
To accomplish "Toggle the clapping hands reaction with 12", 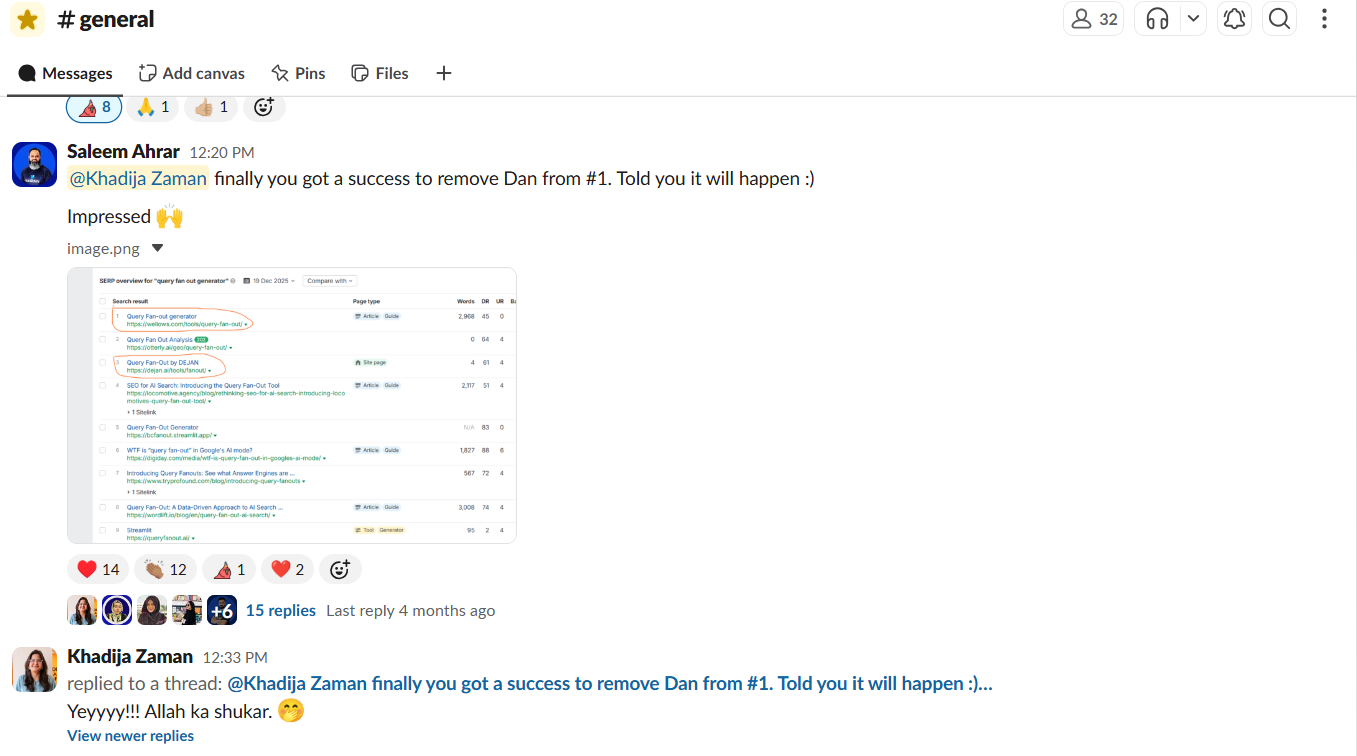I will 165,569.
